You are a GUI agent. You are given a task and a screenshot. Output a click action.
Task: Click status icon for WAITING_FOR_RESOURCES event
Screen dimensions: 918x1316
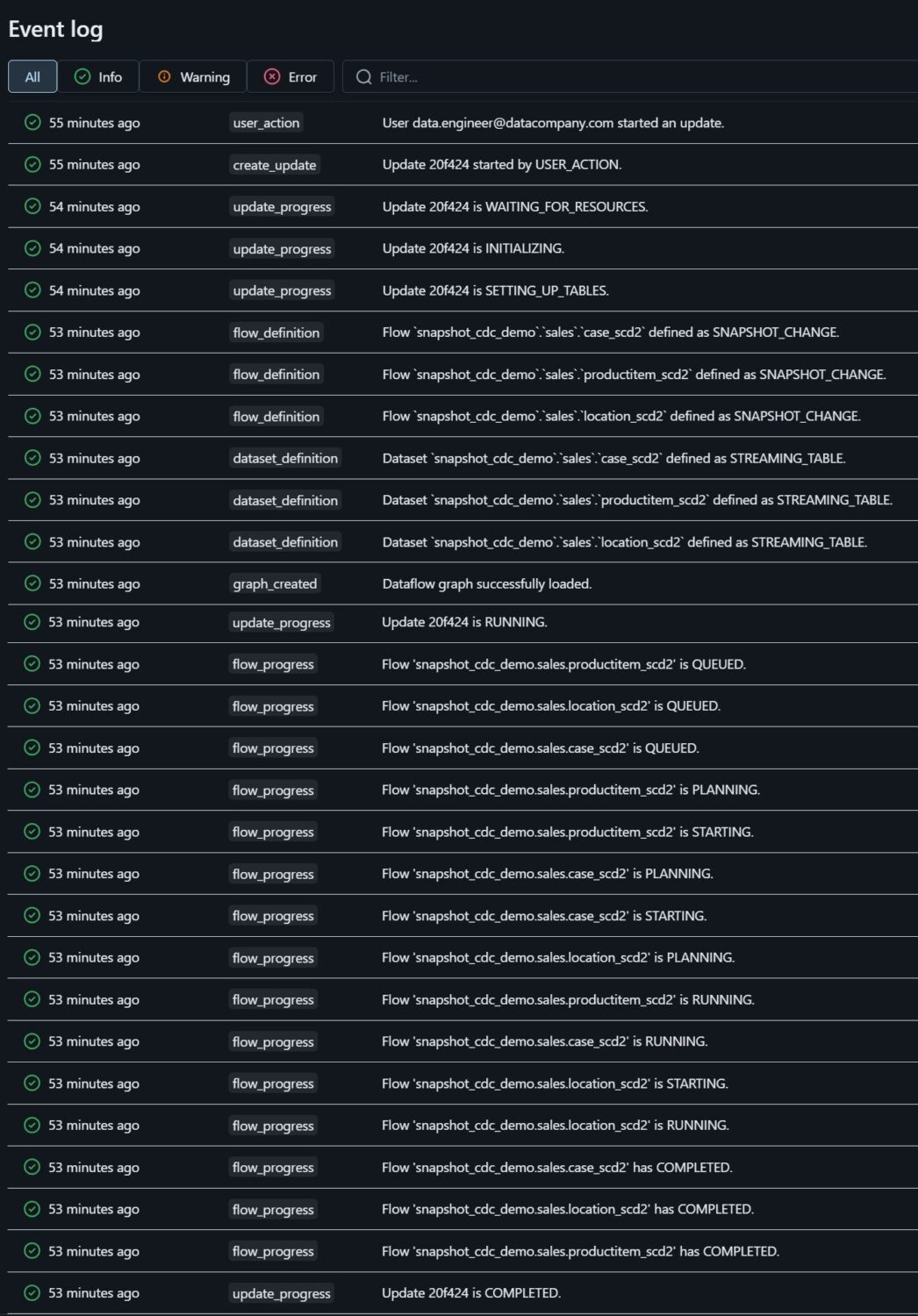point(32,207)
